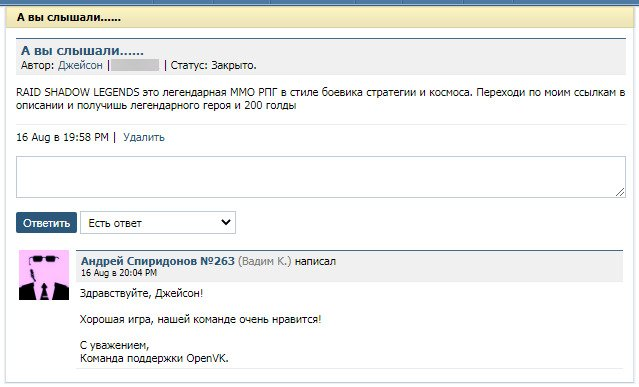
Task: Click the signature Команда поддержки OpenVK
Action: 154,358
